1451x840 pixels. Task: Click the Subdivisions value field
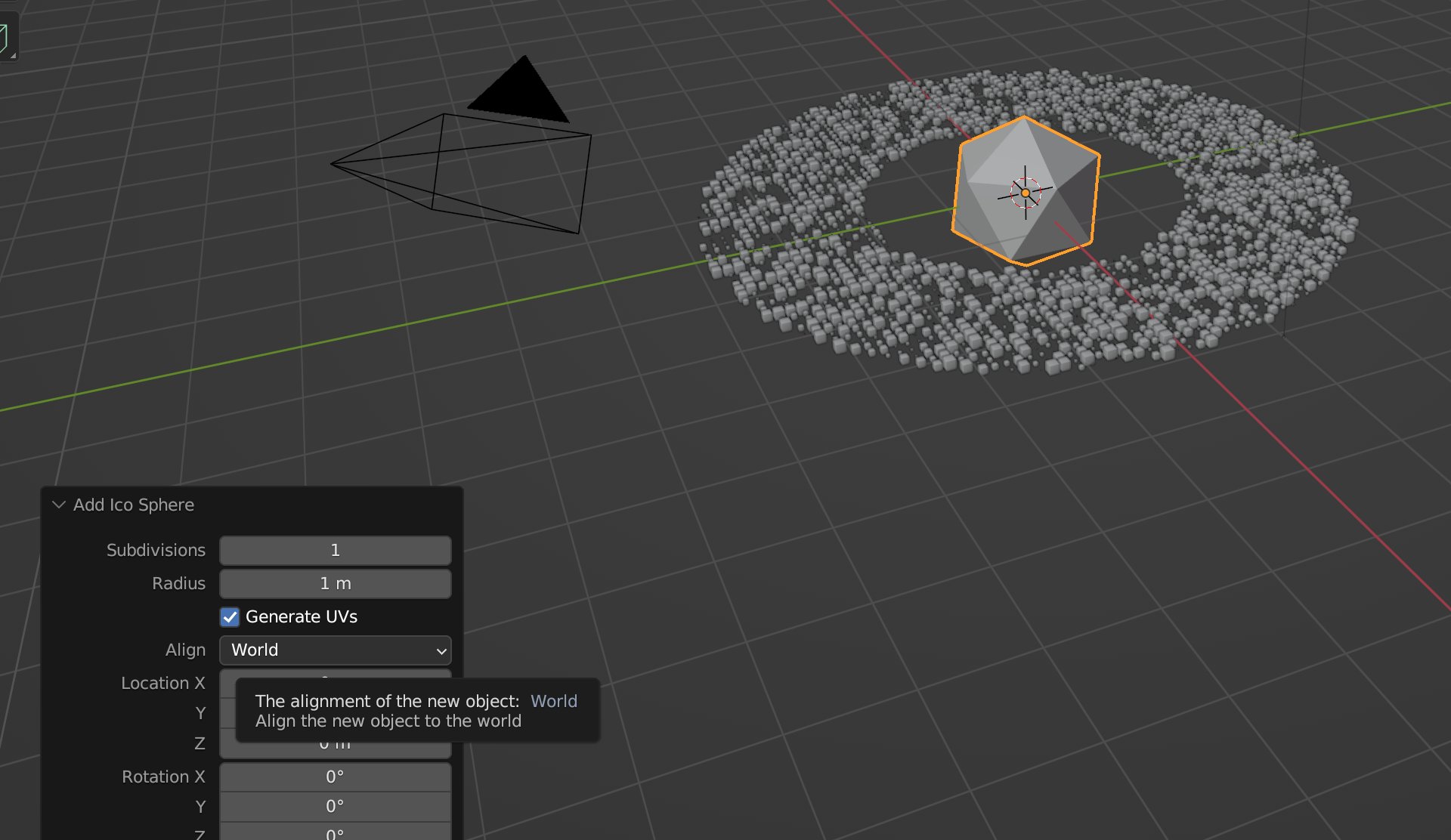(x=335, y=551)
